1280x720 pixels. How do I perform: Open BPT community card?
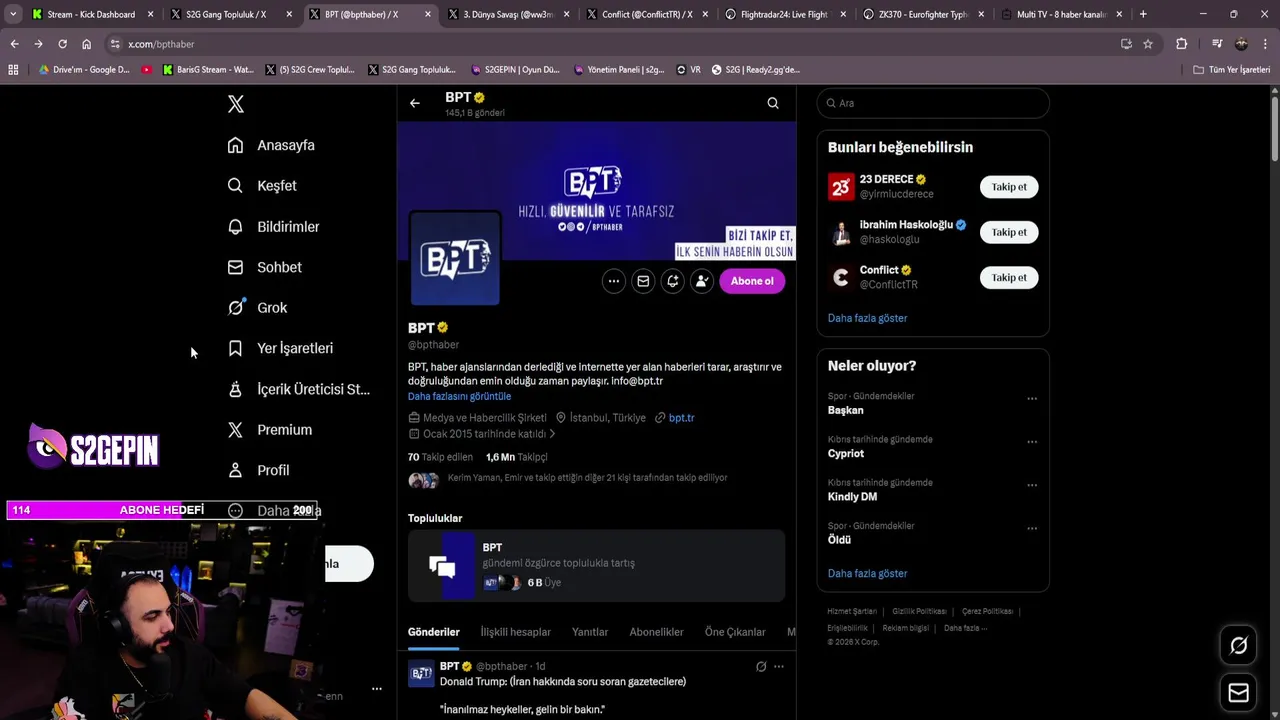(x=596, y=567)
